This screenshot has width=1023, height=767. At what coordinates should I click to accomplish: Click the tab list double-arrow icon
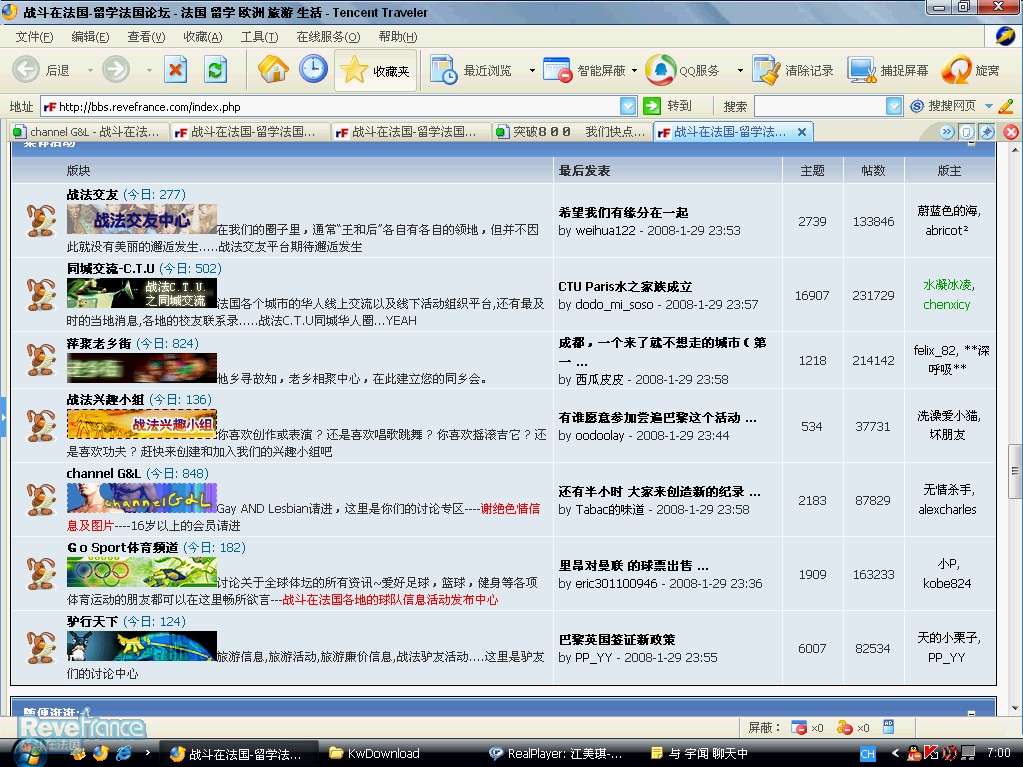click(947, 132)
